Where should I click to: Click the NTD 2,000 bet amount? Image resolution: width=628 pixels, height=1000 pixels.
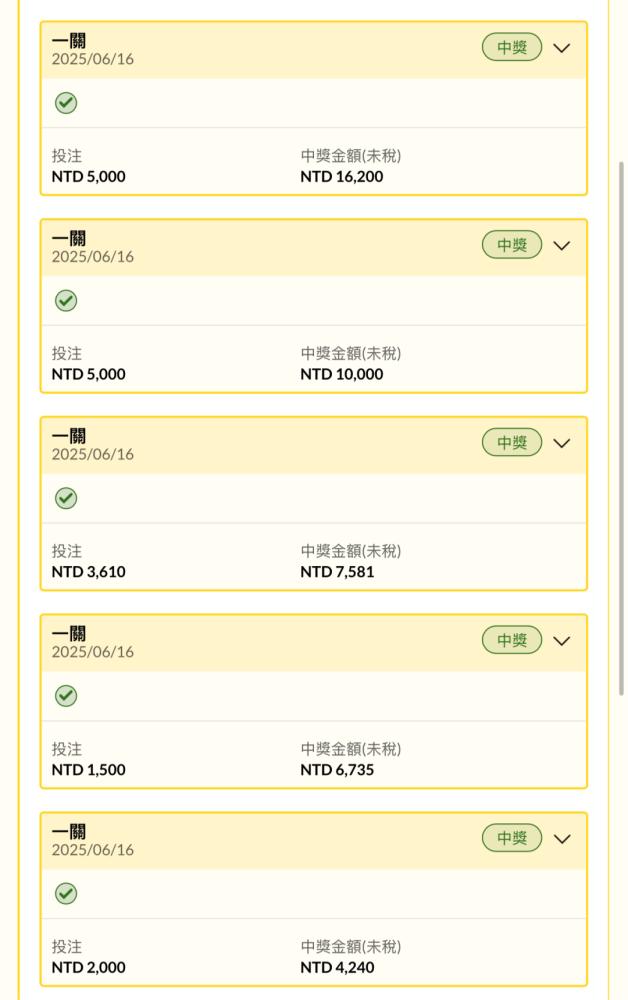tap(89, 967)
